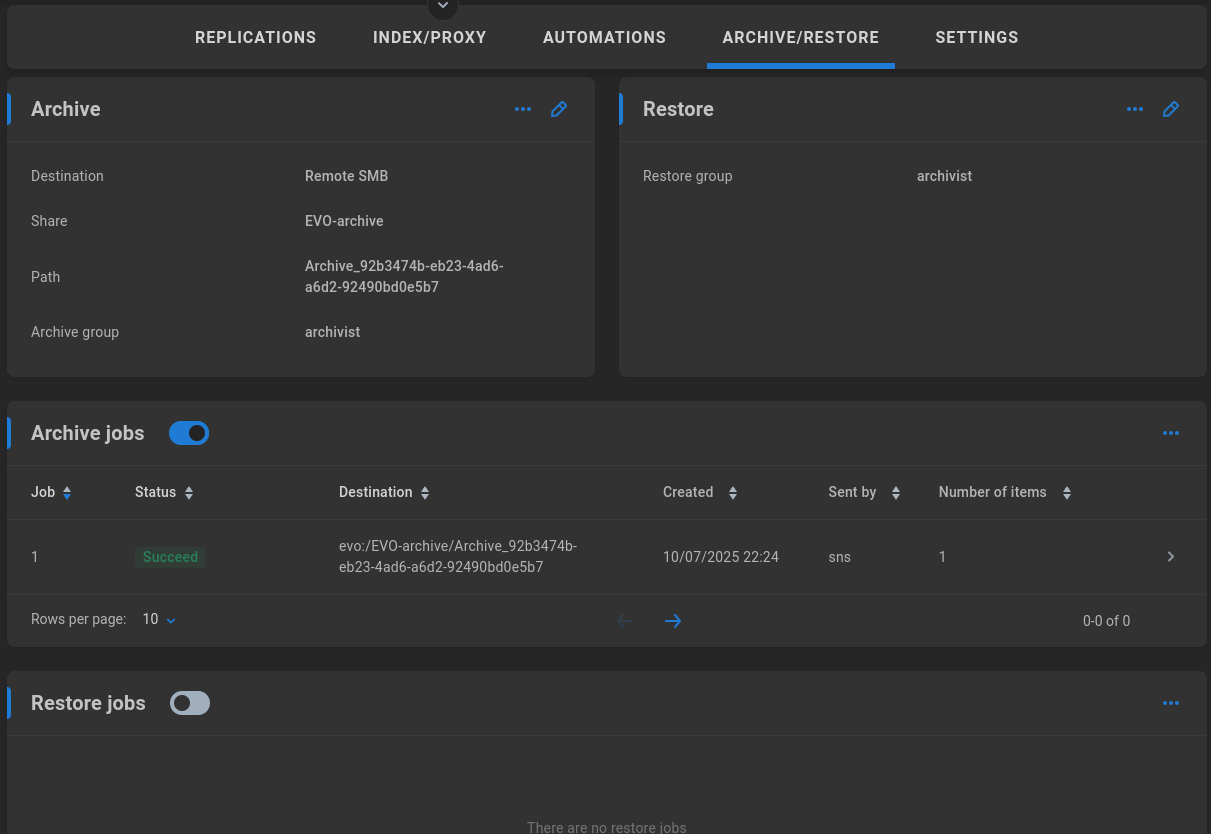Go to previous page of archive jobs

pyautogui.click(x=625, y=621)
